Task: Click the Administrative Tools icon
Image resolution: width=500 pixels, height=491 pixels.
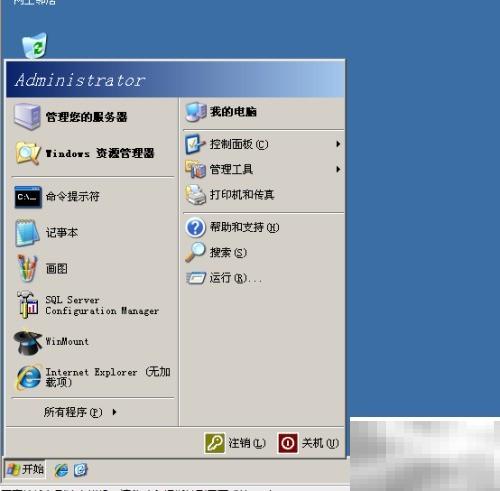Action: pos(196,169)
